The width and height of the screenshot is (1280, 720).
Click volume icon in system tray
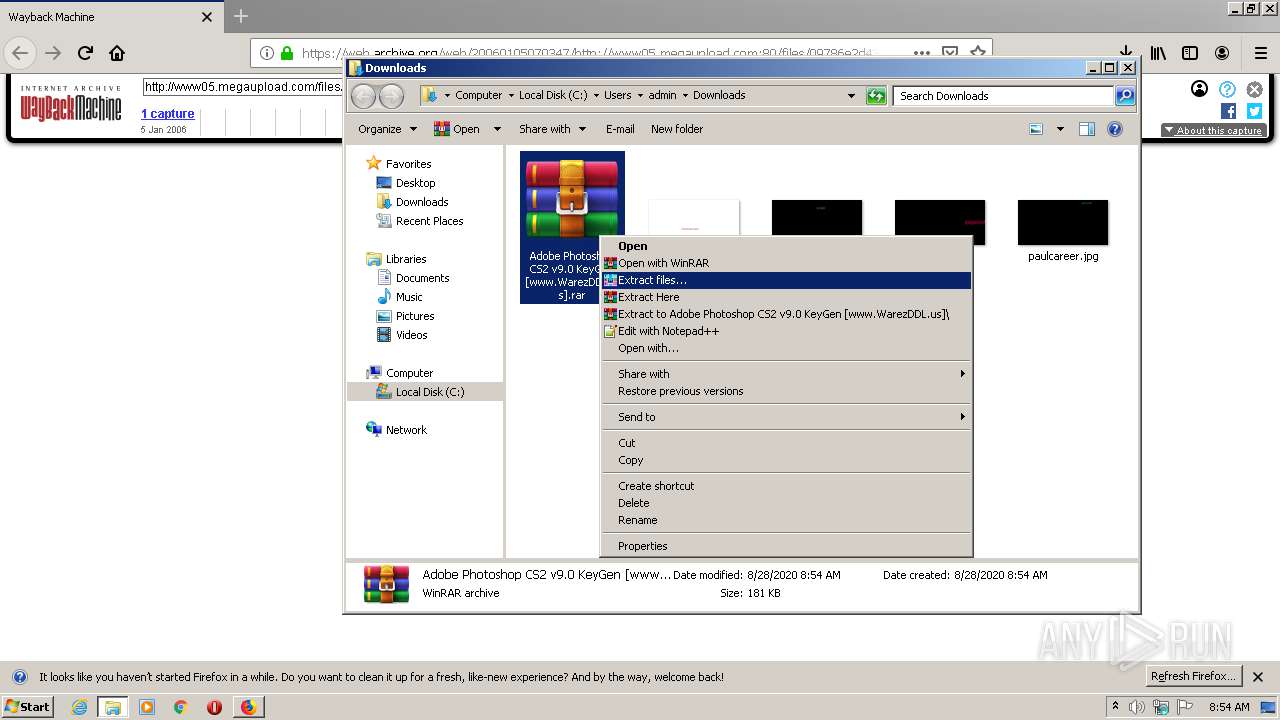coord(1138,707)
